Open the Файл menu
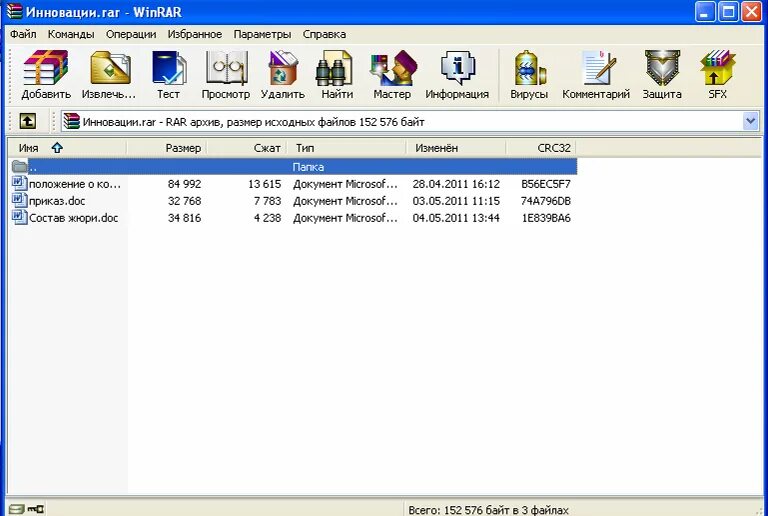 point(23,34)
